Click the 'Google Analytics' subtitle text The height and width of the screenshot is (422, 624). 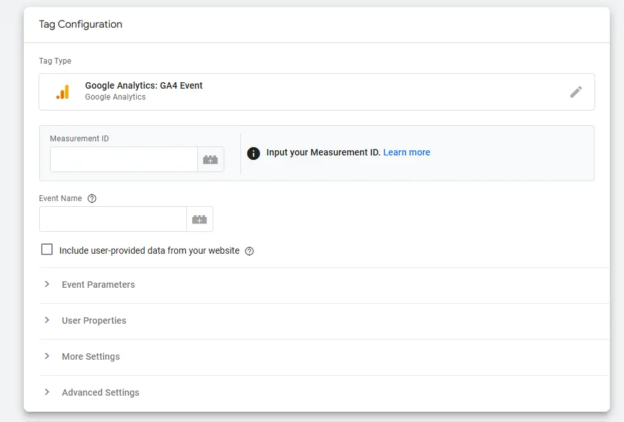point(115,97)
